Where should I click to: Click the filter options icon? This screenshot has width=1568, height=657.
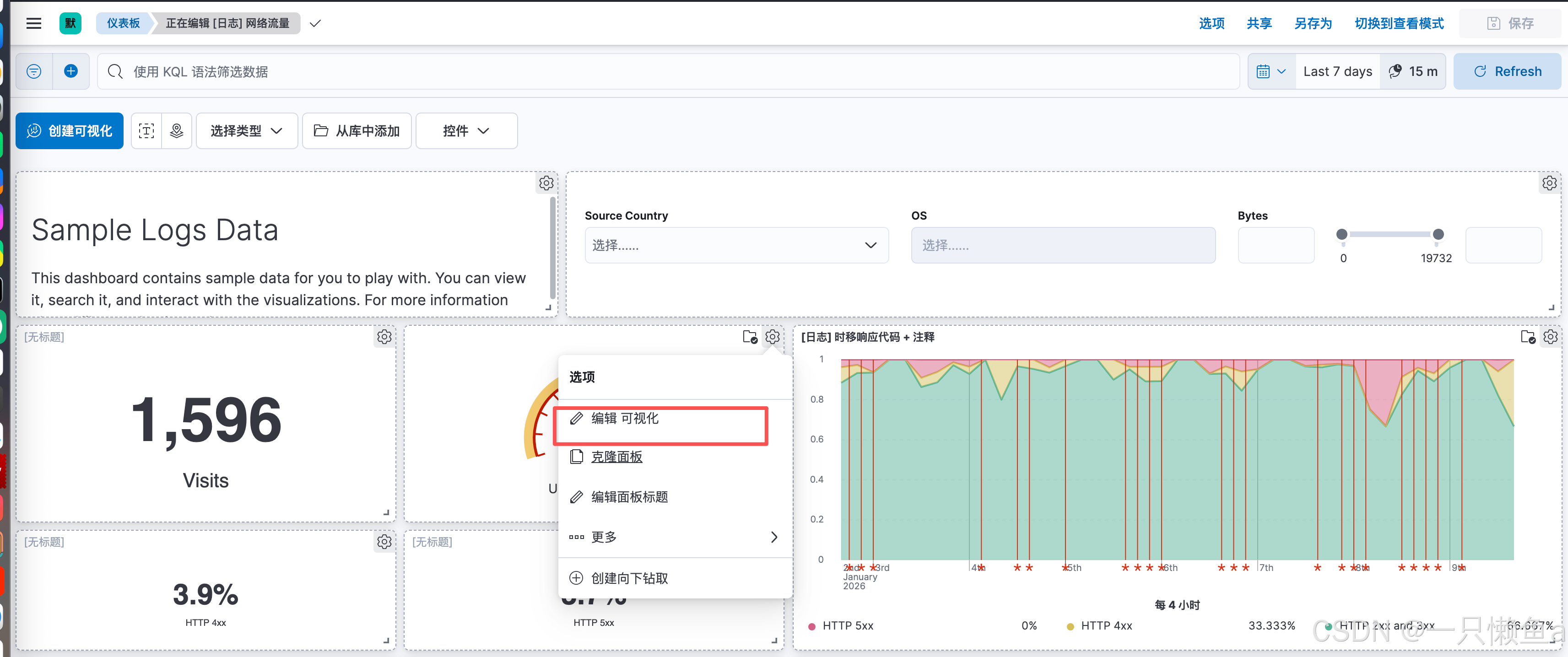click(x=34, y=71)
